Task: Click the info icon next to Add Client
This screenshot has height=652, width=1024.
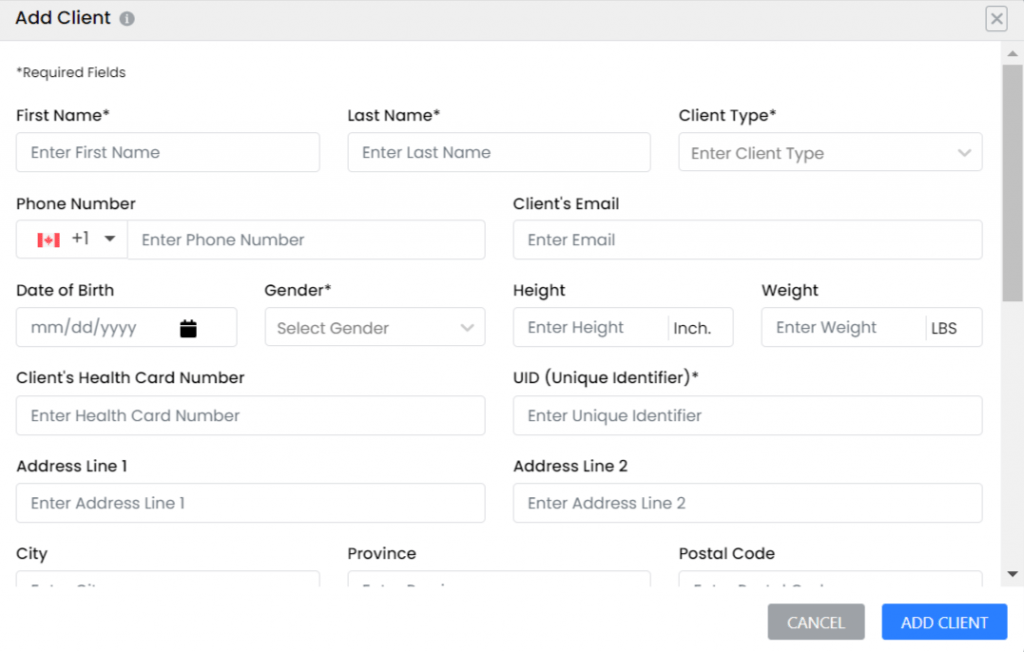Action: pos(125,17)
